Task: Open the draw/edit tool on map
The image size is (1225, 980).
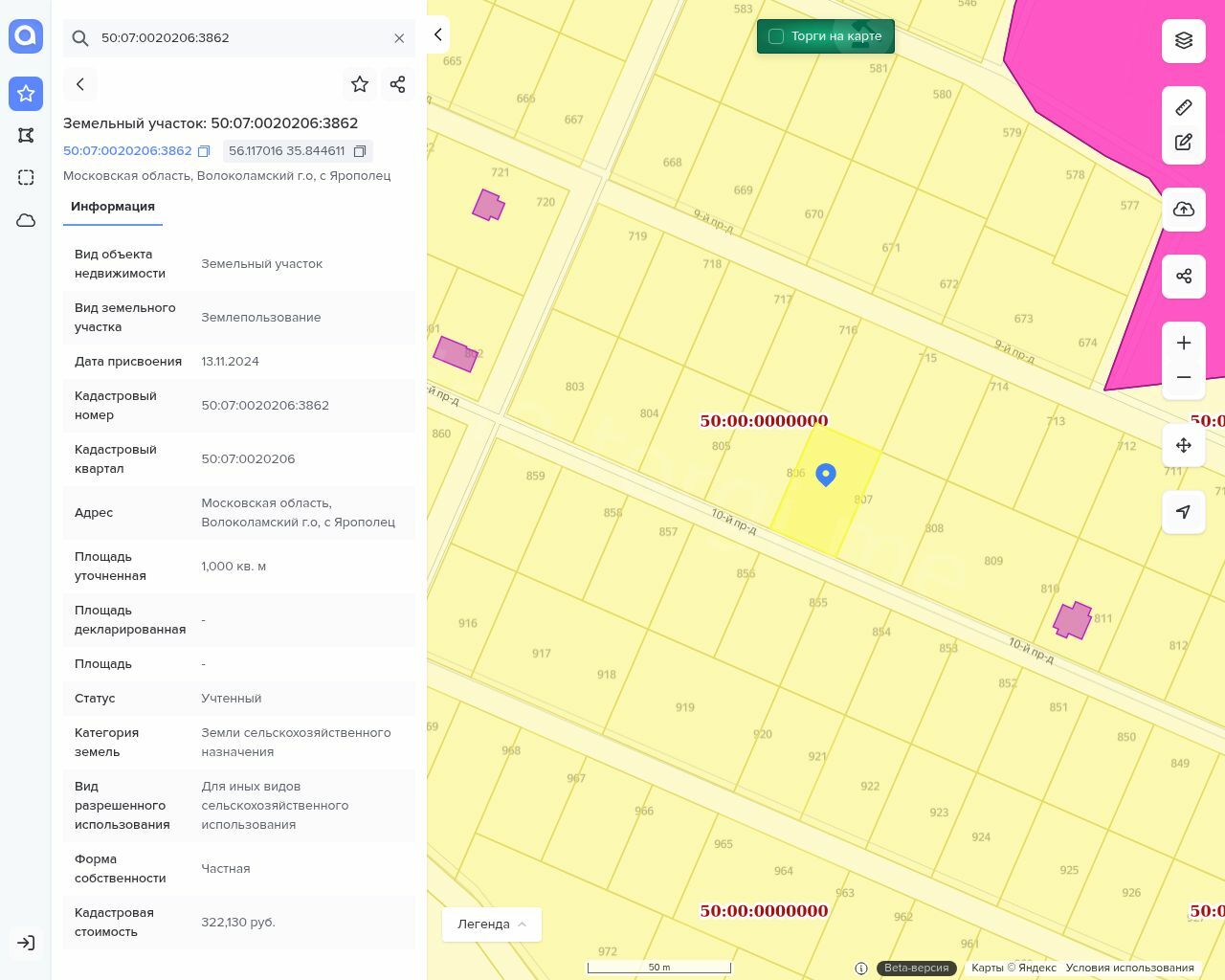Action: (x=1184, y=143)
